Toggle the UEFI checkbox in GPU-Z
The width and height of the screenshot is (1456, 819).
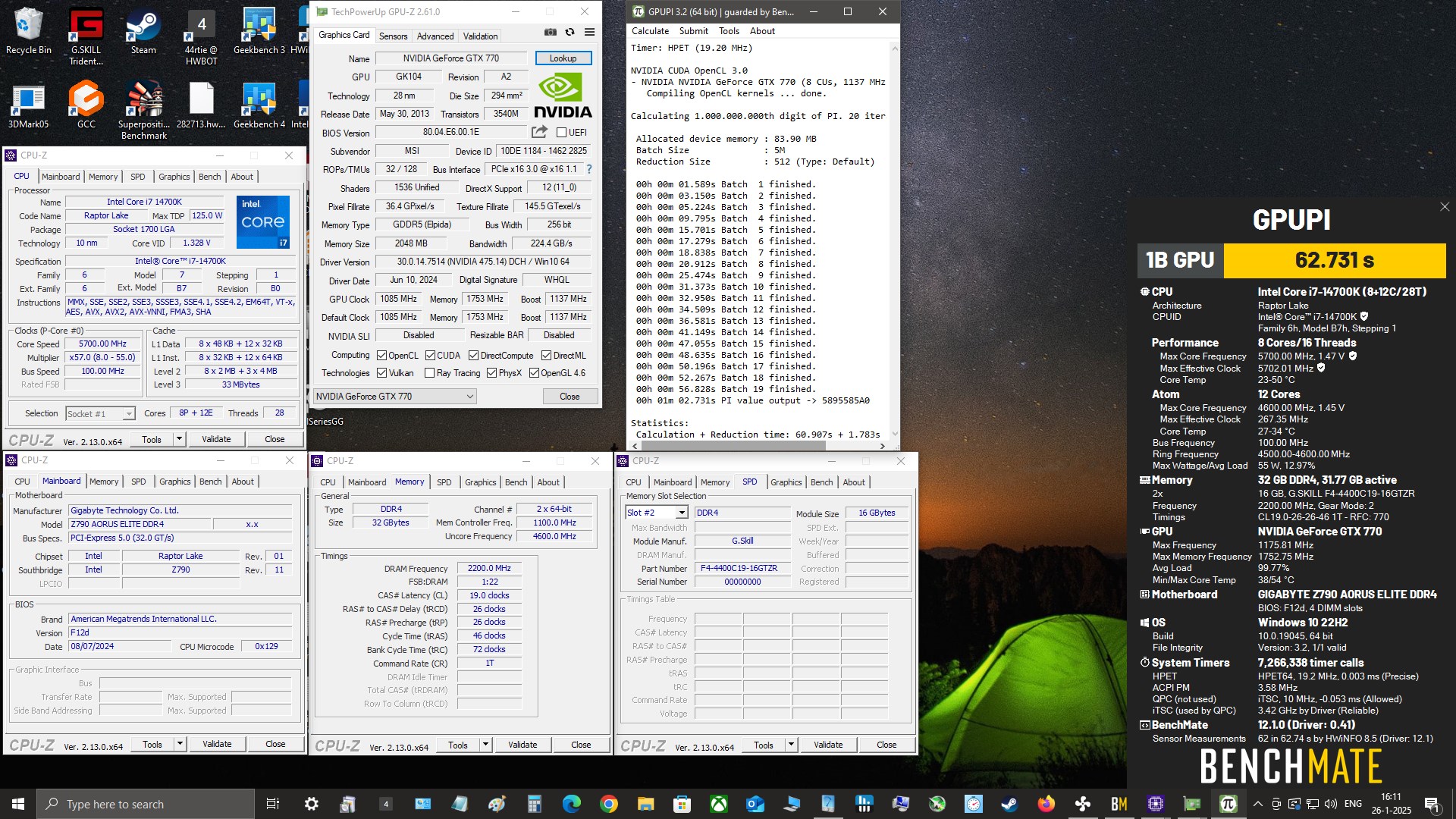point(562,132)
